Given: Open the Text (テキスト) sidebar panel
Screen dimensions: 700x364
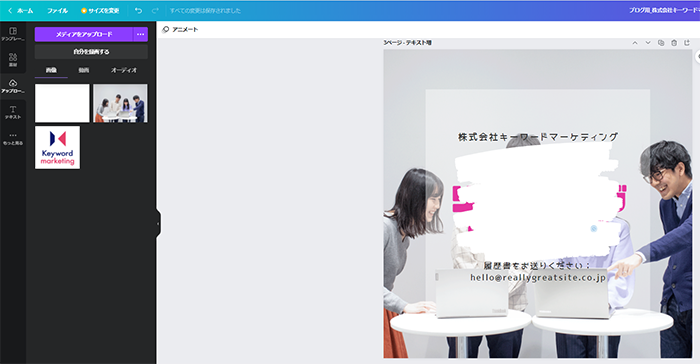Looking at the screenshot, I should pos(13,112).
